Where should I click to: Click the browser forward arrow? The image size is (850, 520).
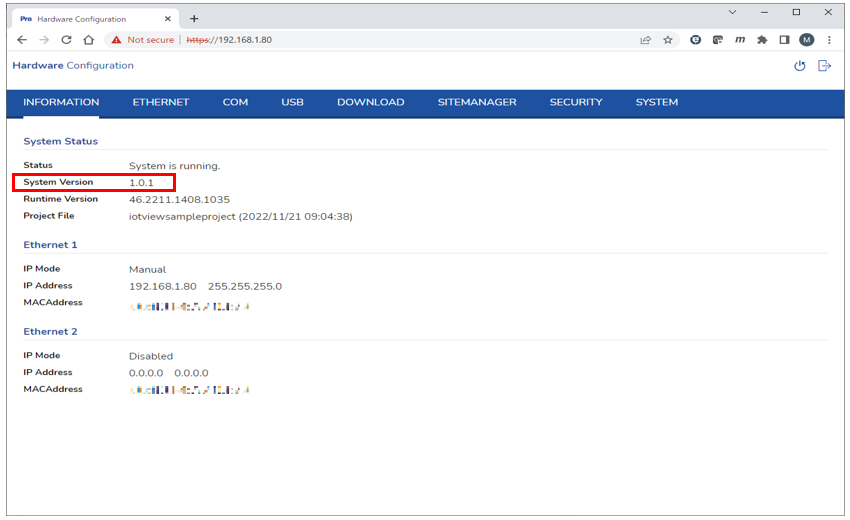pyautogui.click(x=44, y=40)
